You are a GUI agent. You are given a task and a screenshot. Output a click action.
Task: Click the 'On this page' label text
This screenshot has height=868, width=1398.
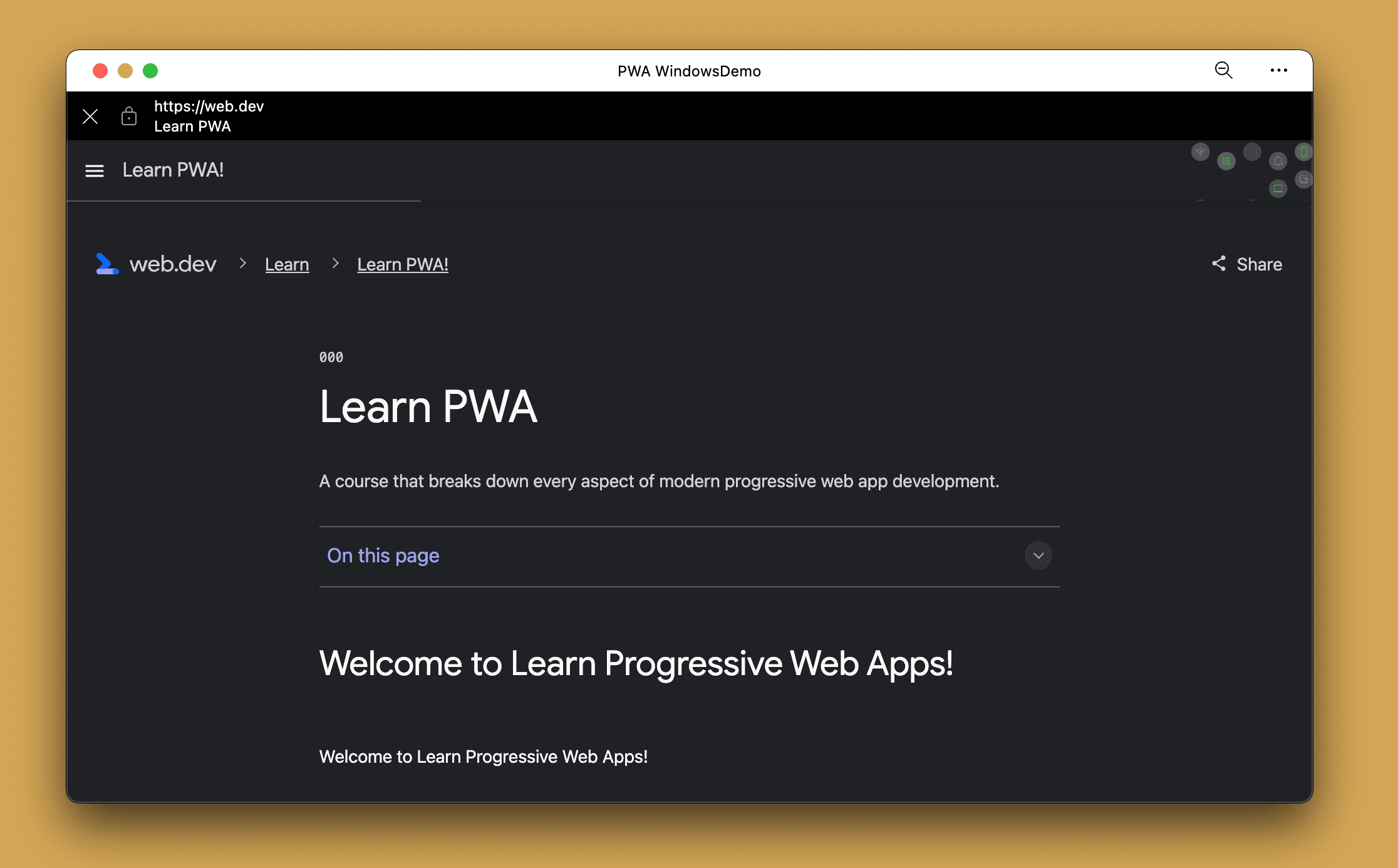click(x=384, y=555)
